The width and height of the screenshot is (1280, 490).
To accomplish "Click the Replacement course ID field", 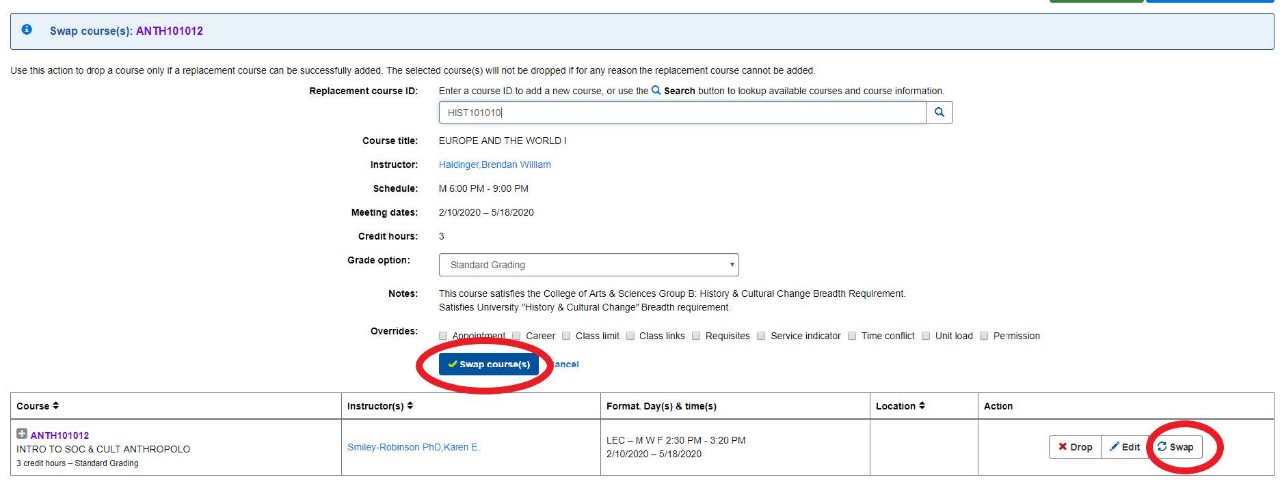I will [x=683, y=113].
